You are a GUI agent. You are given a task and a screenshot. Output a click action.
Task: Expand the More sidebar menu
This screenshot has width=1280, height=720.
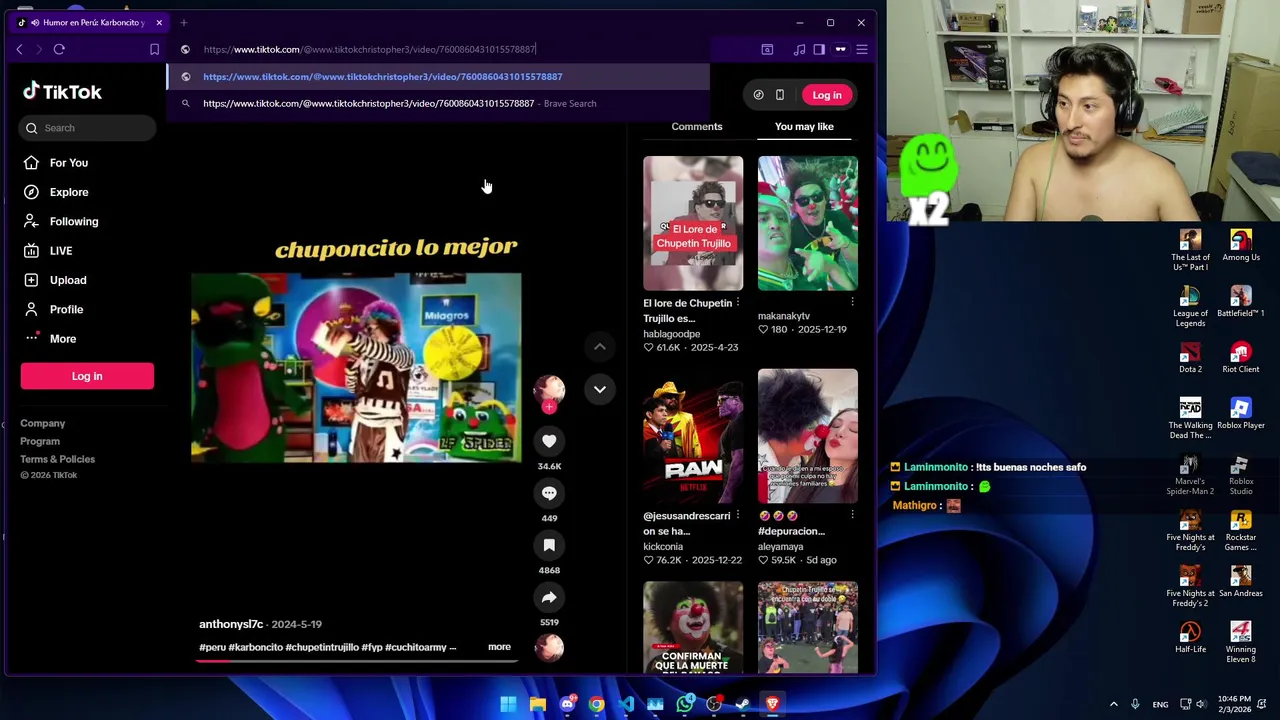(62, 339)
